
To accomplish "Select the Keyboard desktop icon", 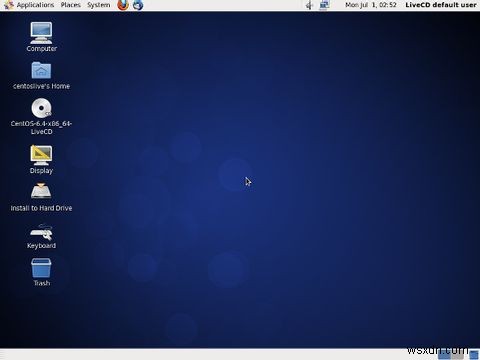I will click(41, 232).
